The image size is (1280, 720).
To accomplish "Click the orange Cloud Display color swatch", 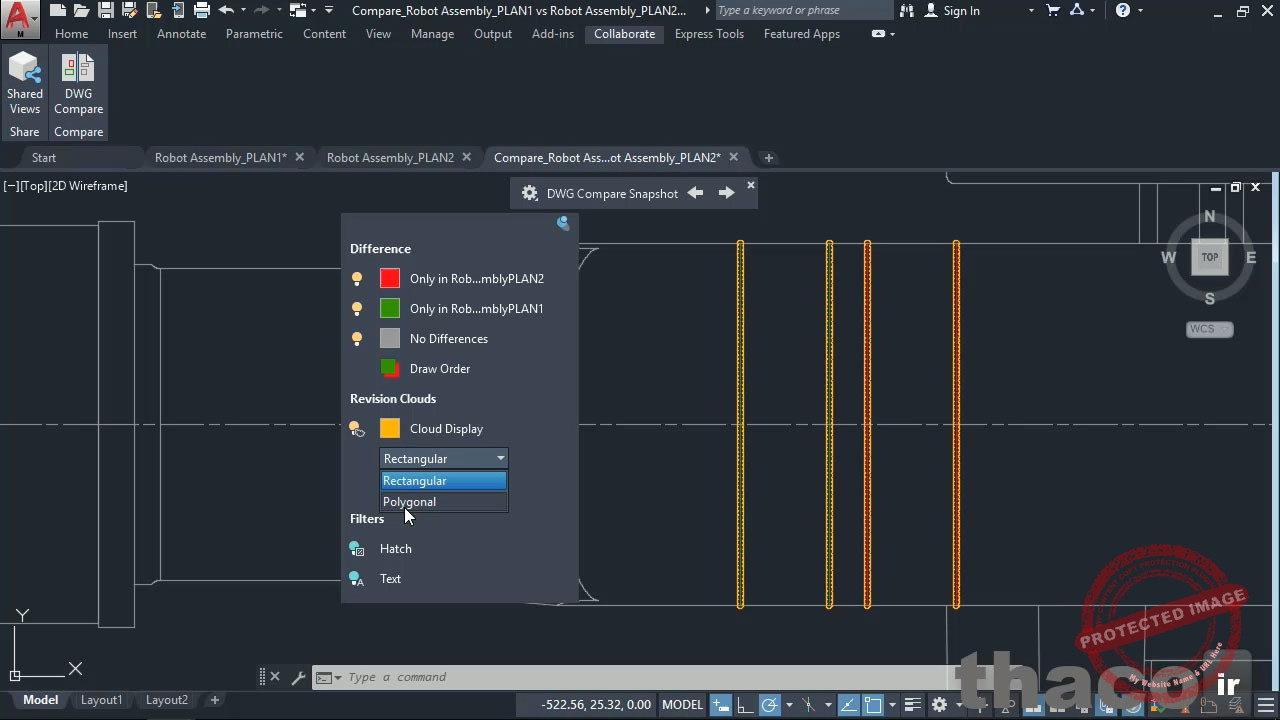I will point(390,429).
